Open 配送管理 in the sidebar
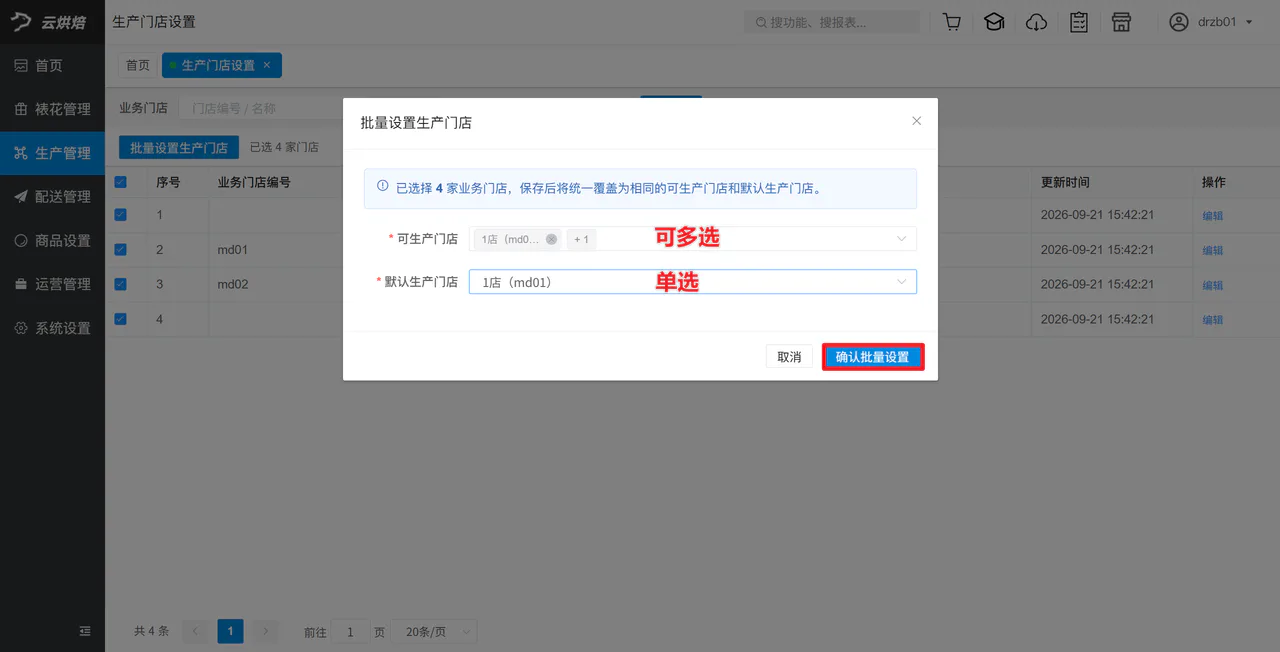Screen dimensions: 1280x652 pos(52,197)
